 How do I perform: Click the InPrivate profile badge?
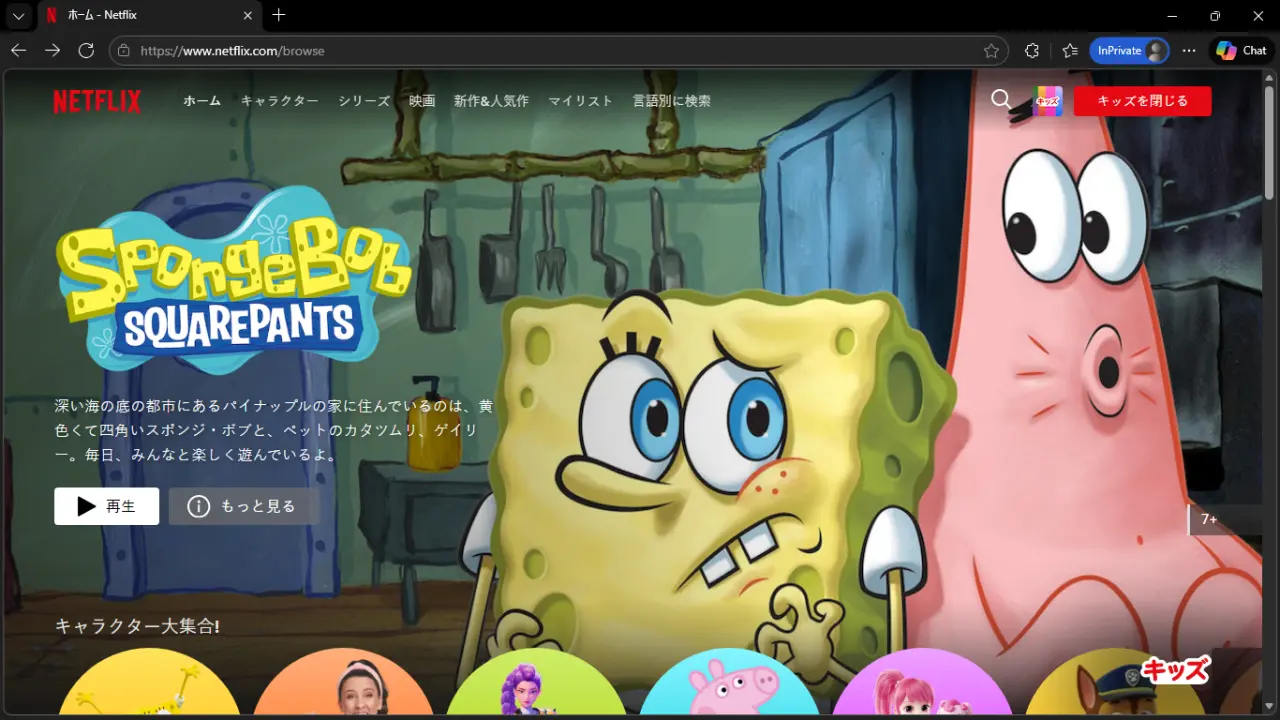[1129, 50]
